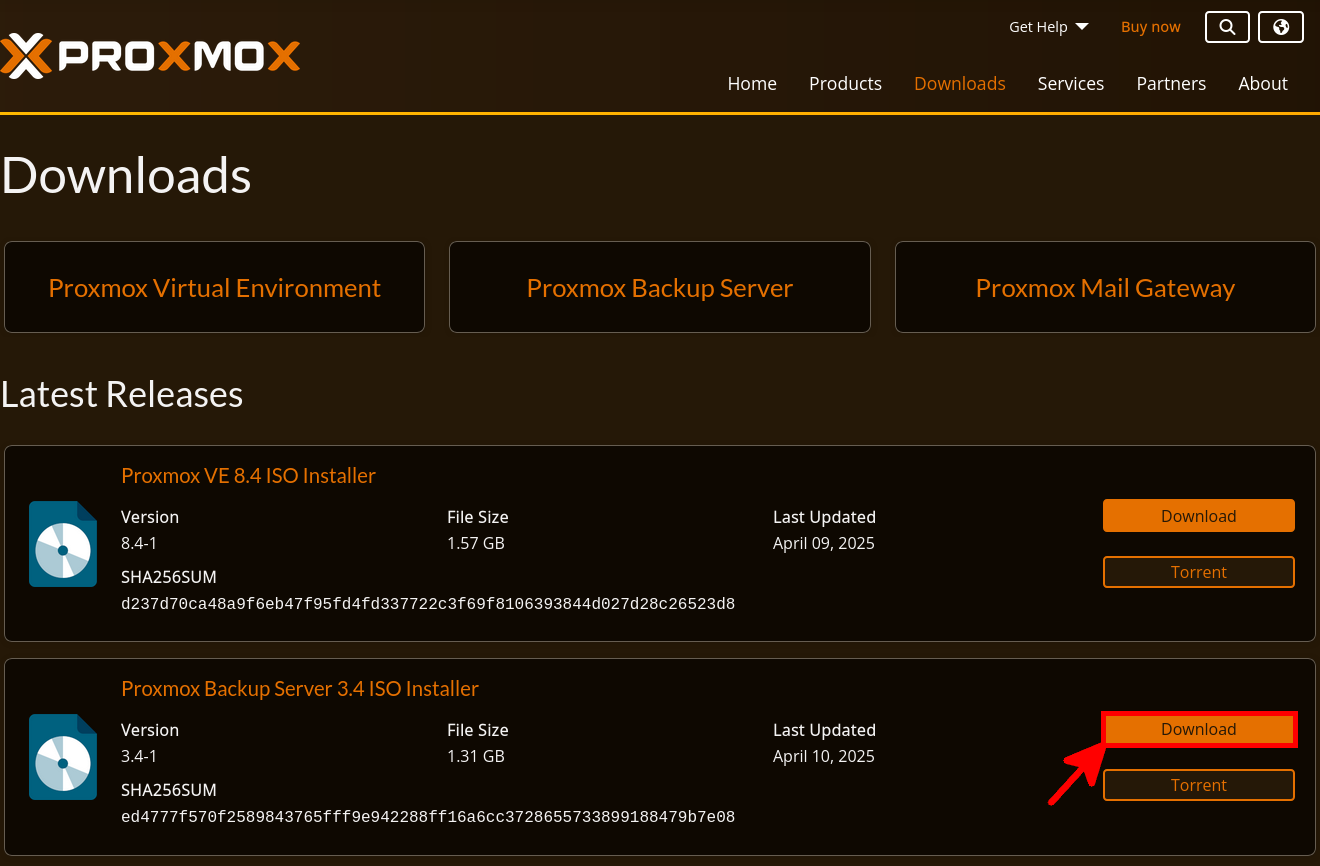
Task: Download the Proxmox VE 8.4 ISO
Action: [x=1198, y=515]
